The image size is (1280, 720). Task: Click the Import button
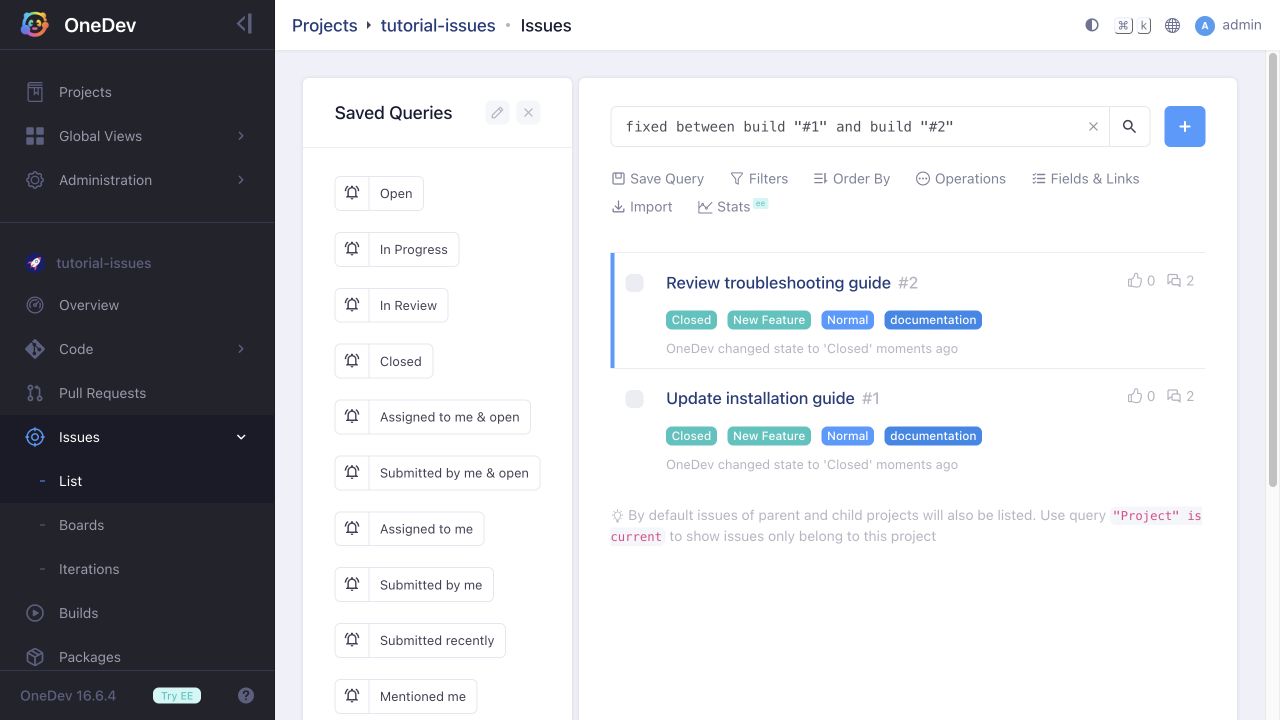point(642,207)
